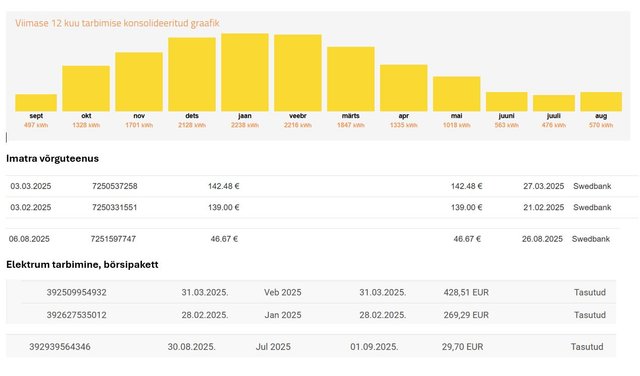Click the okt 1328 kWh bar
Viewport: 640px width, 376px height.
[x=86, y=89]
